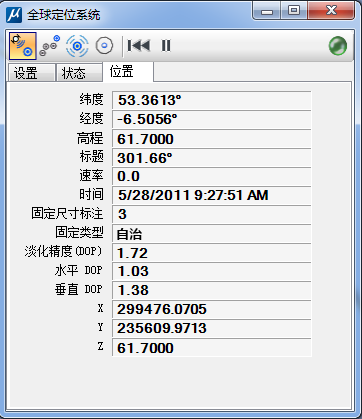362x419 pixels.
Task: Click the 固定类型 value 自治
Action: pyautogui.click(x=212, y=234)
